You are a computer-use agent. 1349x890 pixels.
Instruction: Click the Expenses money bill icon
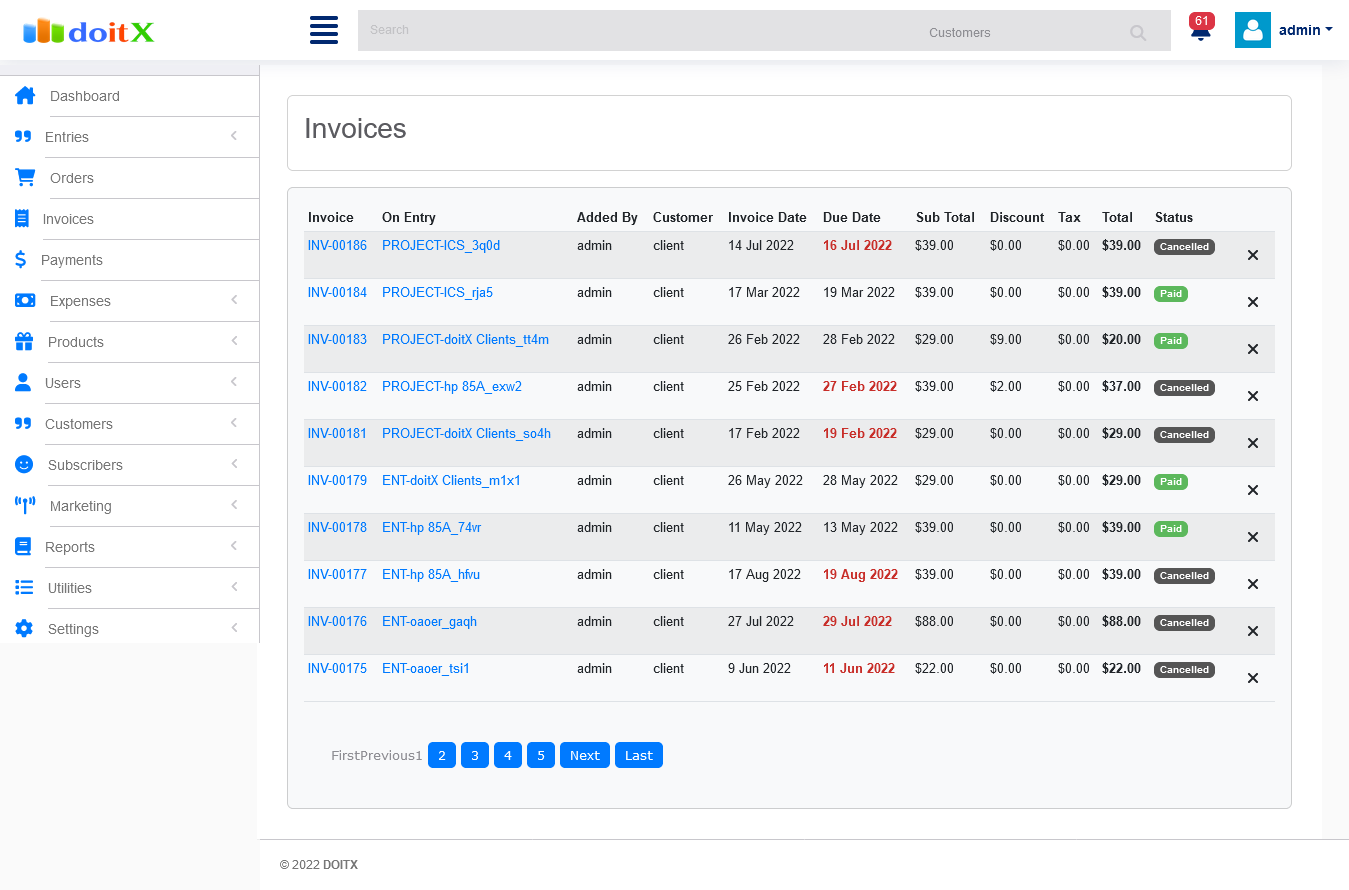click(x=25, y=301)
